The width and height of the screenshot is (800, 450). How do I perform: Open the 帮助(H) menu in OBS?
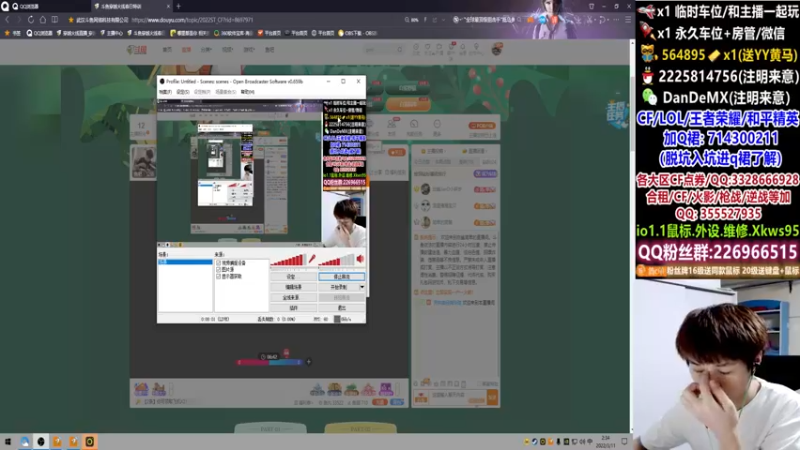[247, 92]
